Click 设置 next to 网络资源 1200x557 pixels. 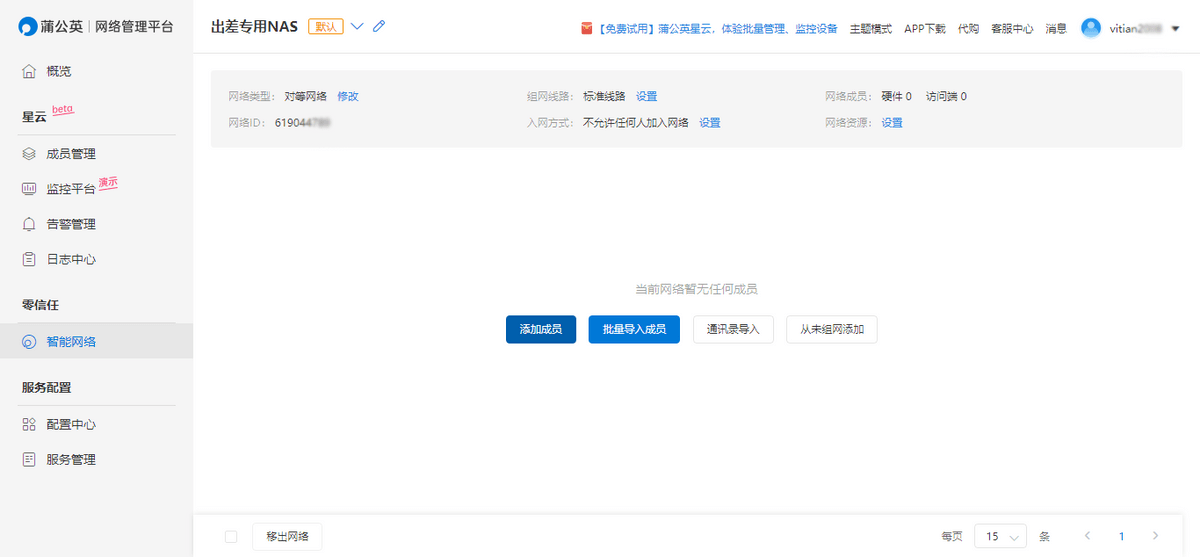pyautogui.click(x=892, y=123)
